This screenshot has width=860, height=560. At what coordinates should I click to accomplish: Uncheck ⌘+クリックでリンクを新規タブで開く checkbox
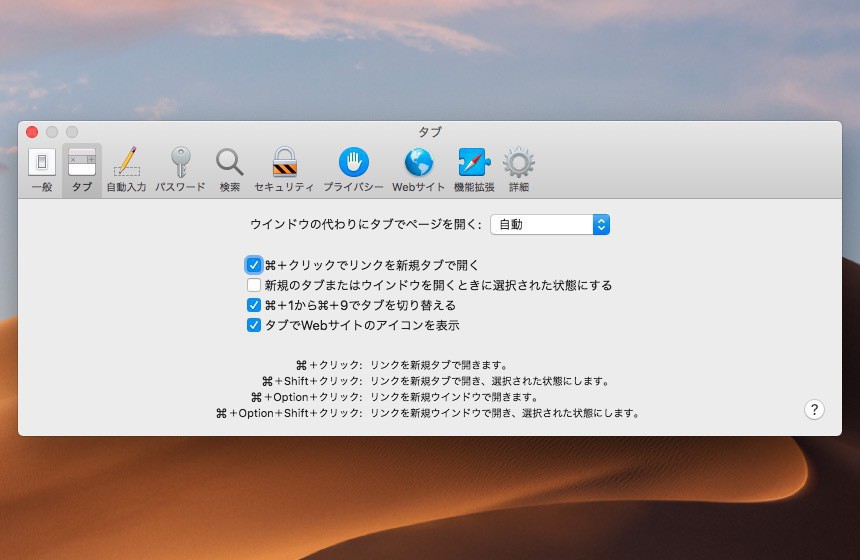pyautogui.click(x=254, y=265)
